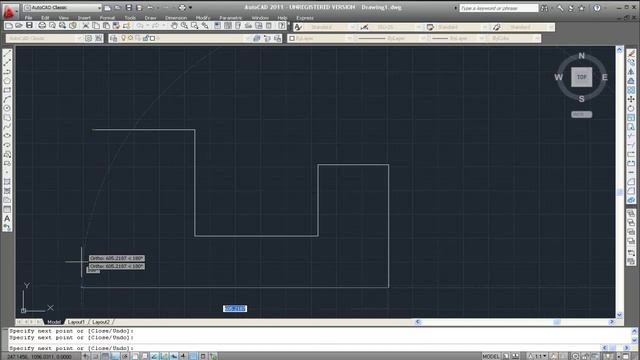This screenshot has width=640, height=360.
Task: Select the Multiline Text tool
Action: [7, 218]
